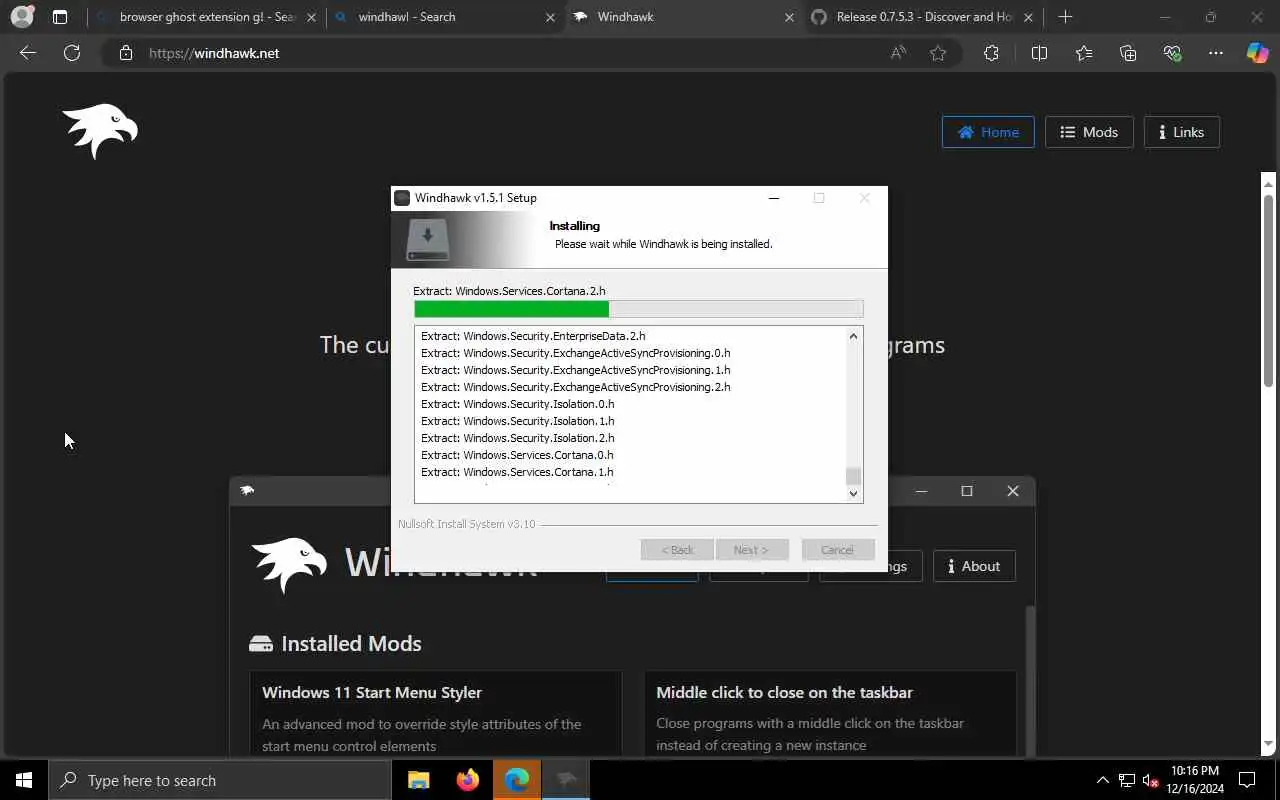Open the notification center icon

click(x=1247, y=780)
